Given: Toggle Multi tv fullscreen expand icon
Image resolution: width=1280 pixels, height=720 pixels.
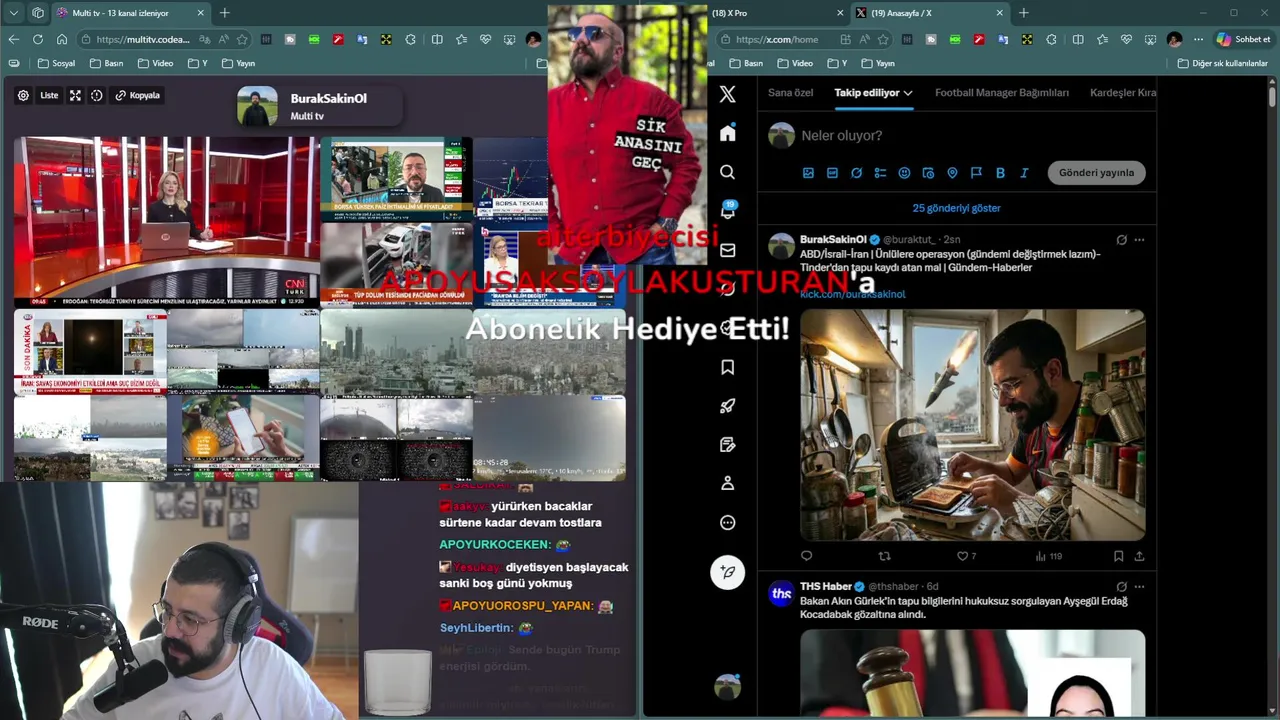Looking at the screenshot, I should 75,96.
